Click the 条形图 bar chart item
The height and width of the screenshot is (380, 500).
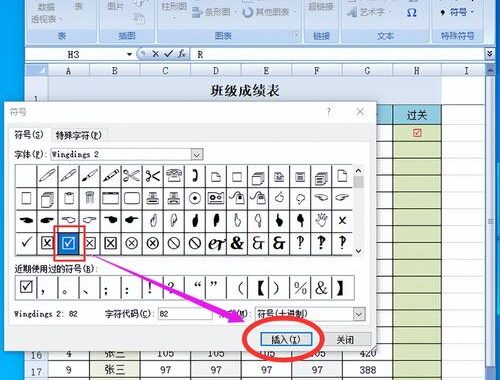point(214,13)
